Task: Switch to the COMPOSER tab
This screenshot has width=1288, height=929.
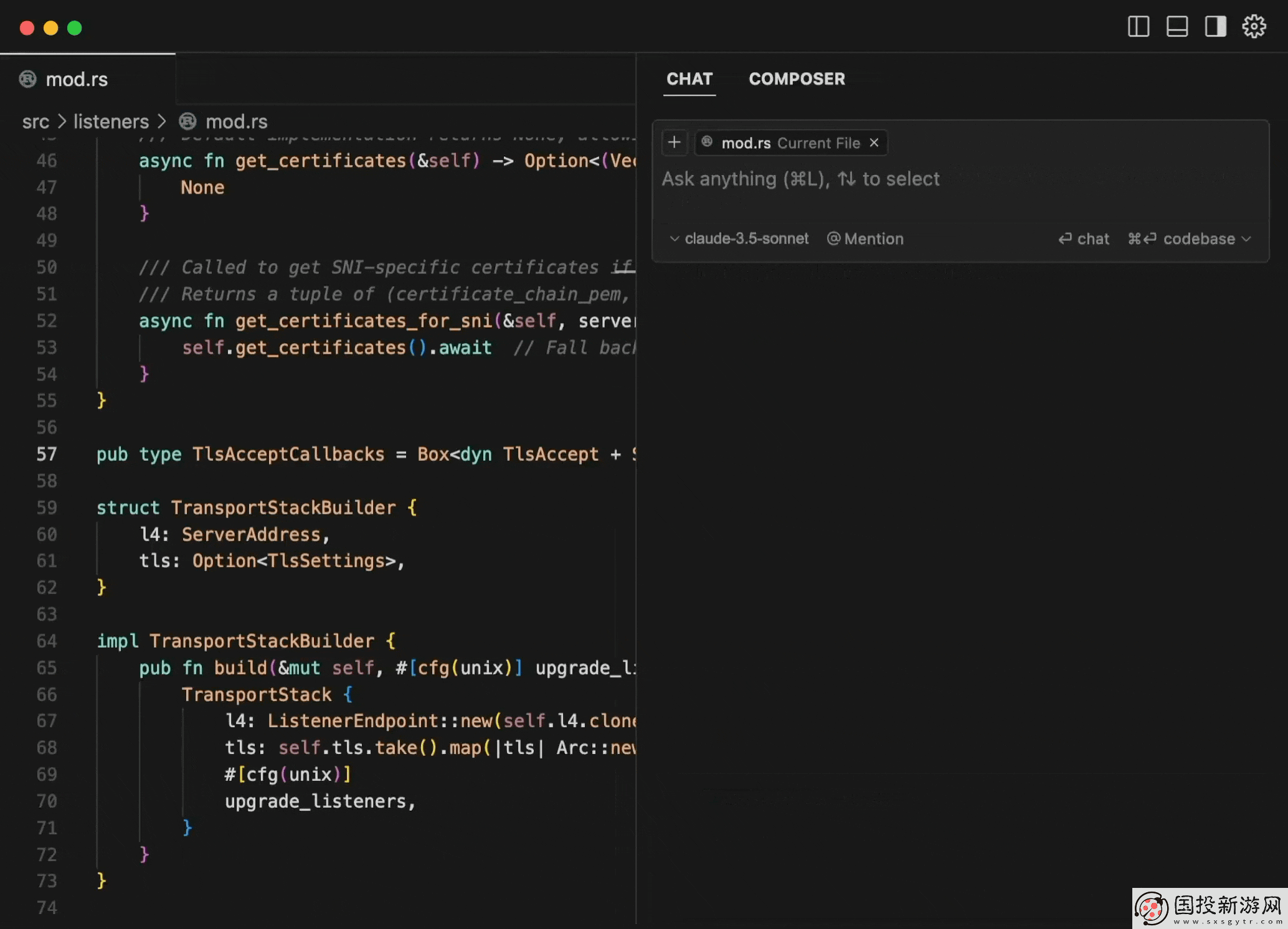Action: [797, 79]
